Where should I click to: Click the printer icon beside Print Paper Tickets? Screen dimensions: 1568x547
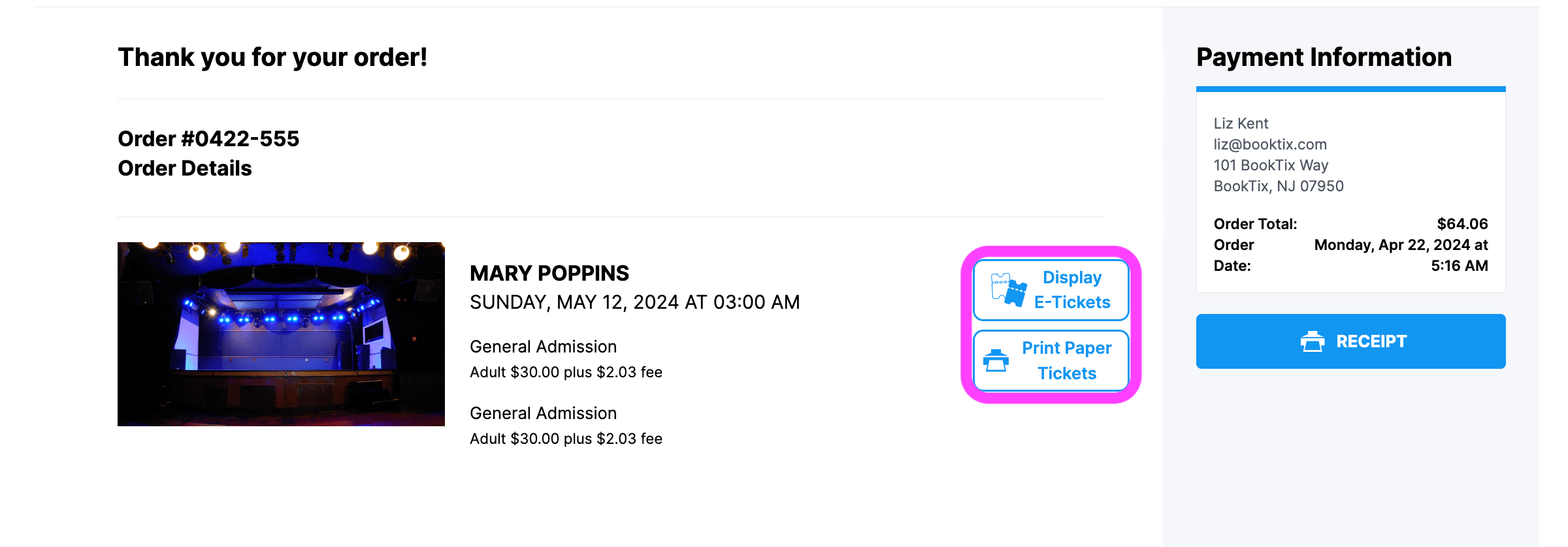[x=996, y=360]
